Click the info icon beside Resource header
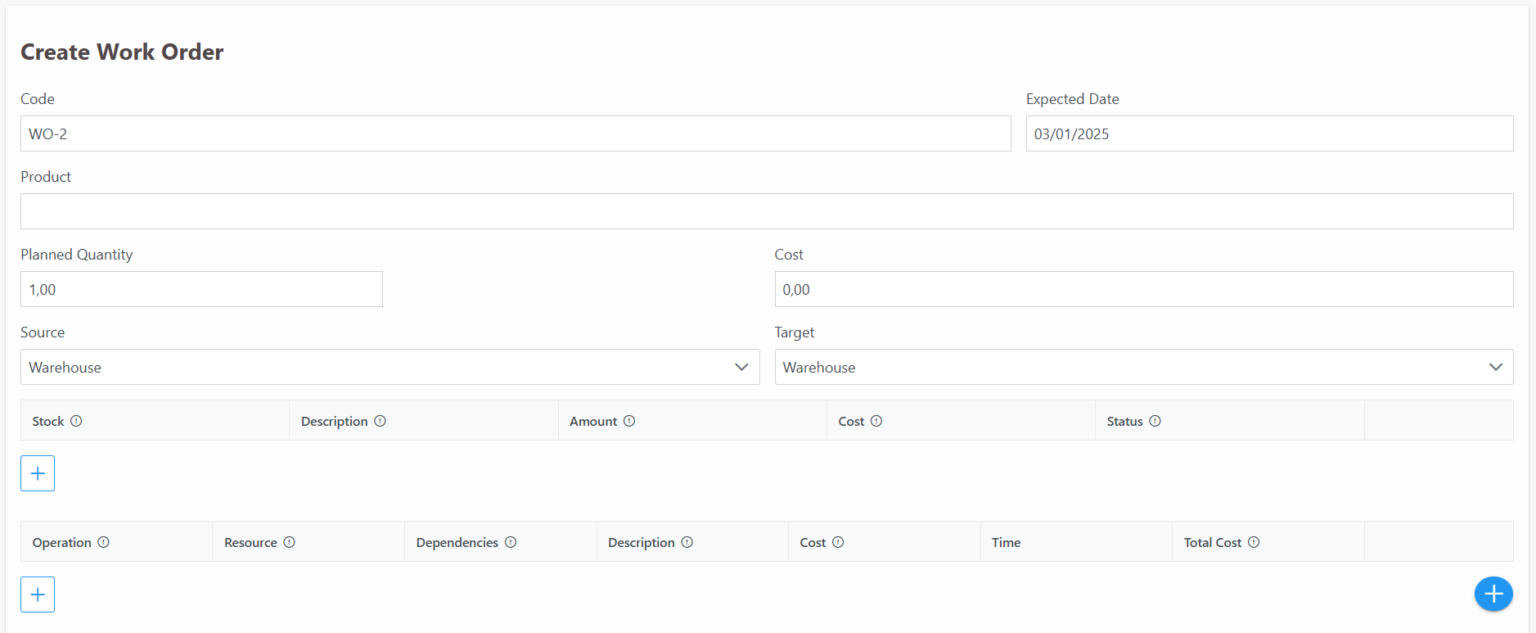The height and width of the screenshot is (633, 1536). click(x=290, y=542)
